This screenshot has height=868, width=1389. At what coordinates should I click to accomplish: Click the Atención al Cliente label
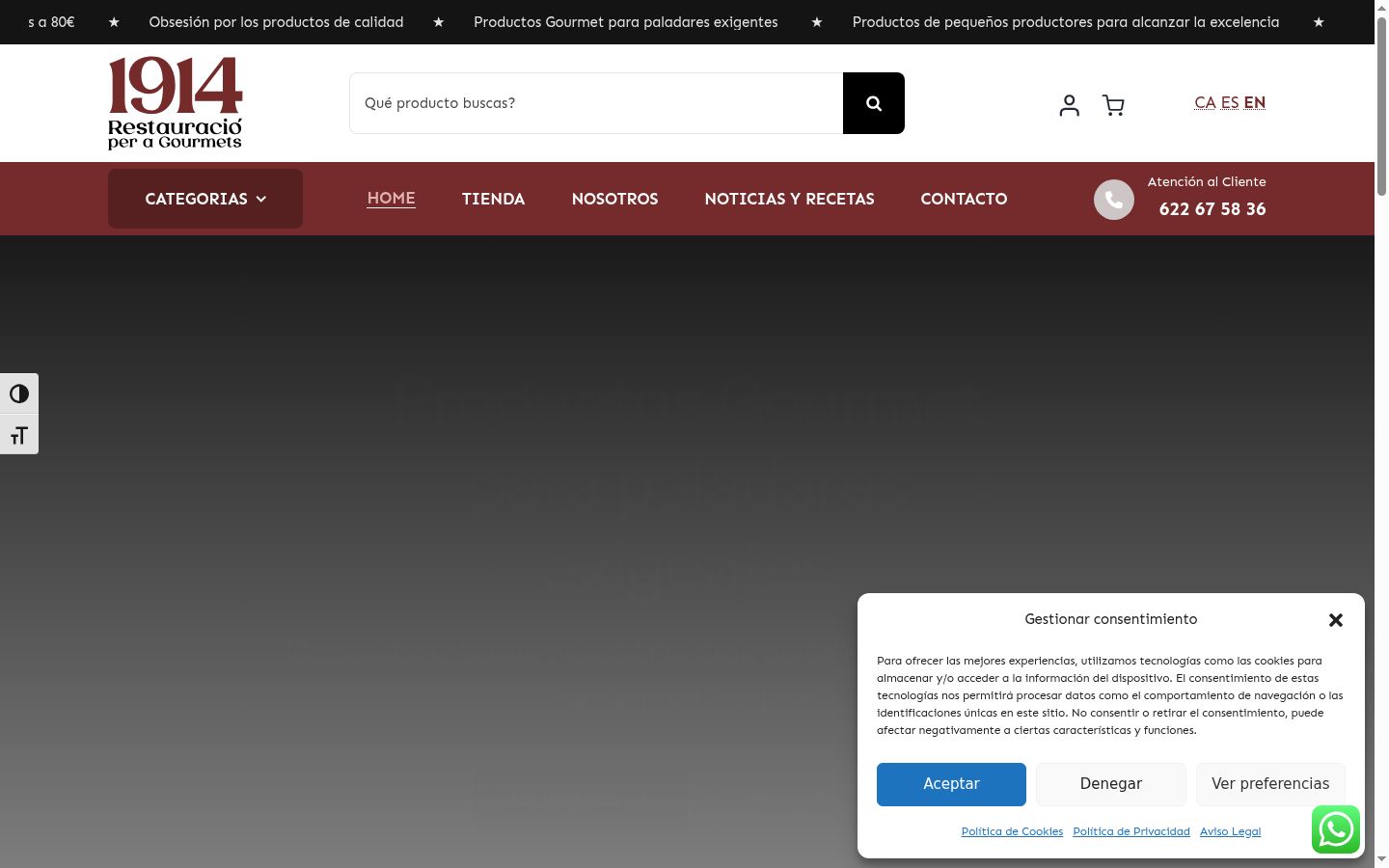pos(1207,181)
